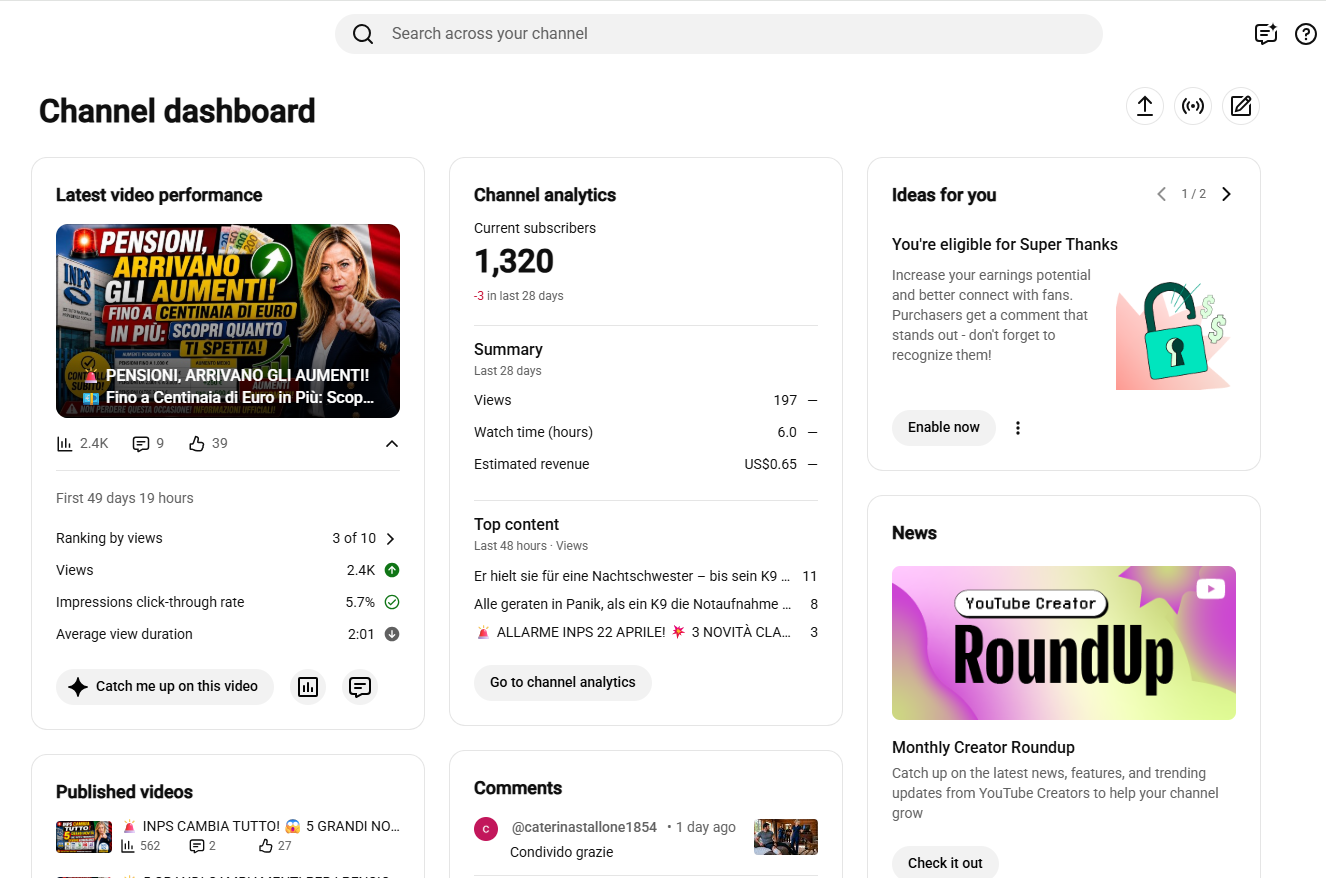Click 'Enable now' for Super Thanks
Image resolution: width=1326 pixels, height=878 pixels.
coord(944,428)
